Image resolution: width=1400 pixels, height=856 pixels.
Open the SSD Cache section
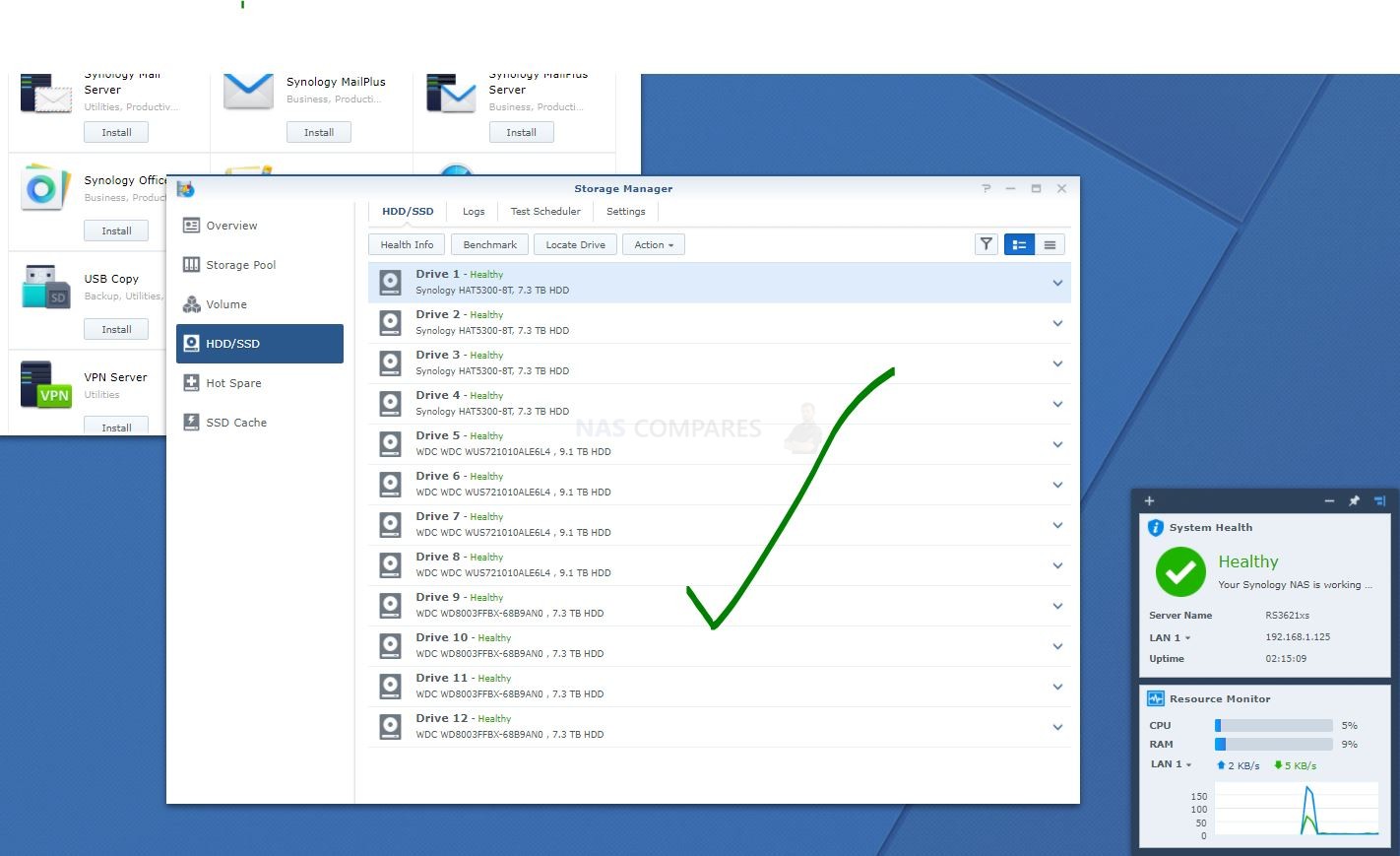tap(260, 423)
